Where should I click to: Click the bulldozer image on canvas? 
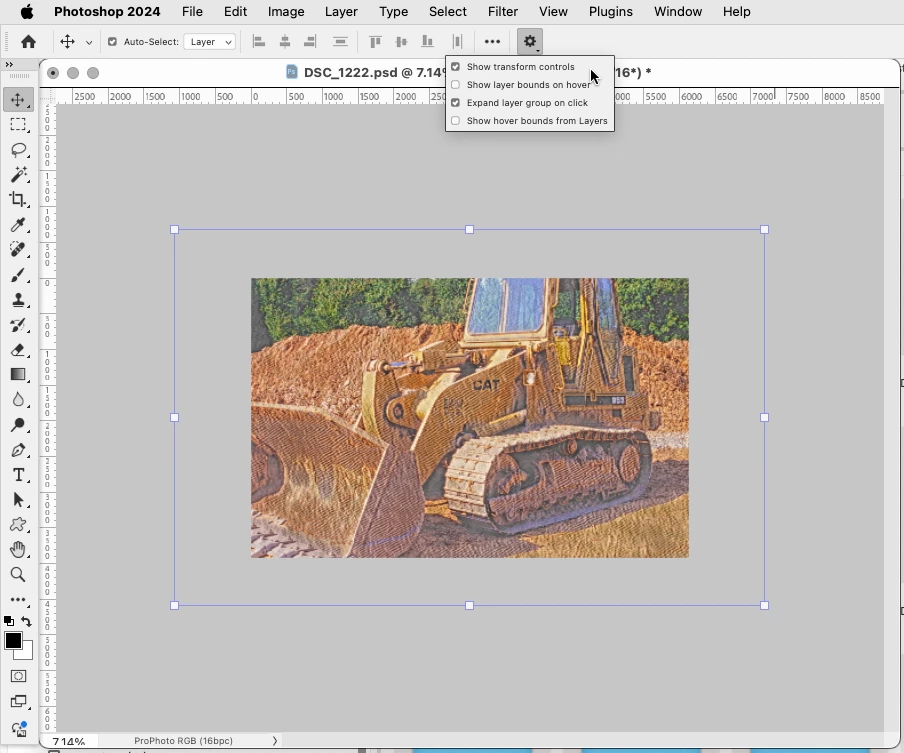click(469, 417)
